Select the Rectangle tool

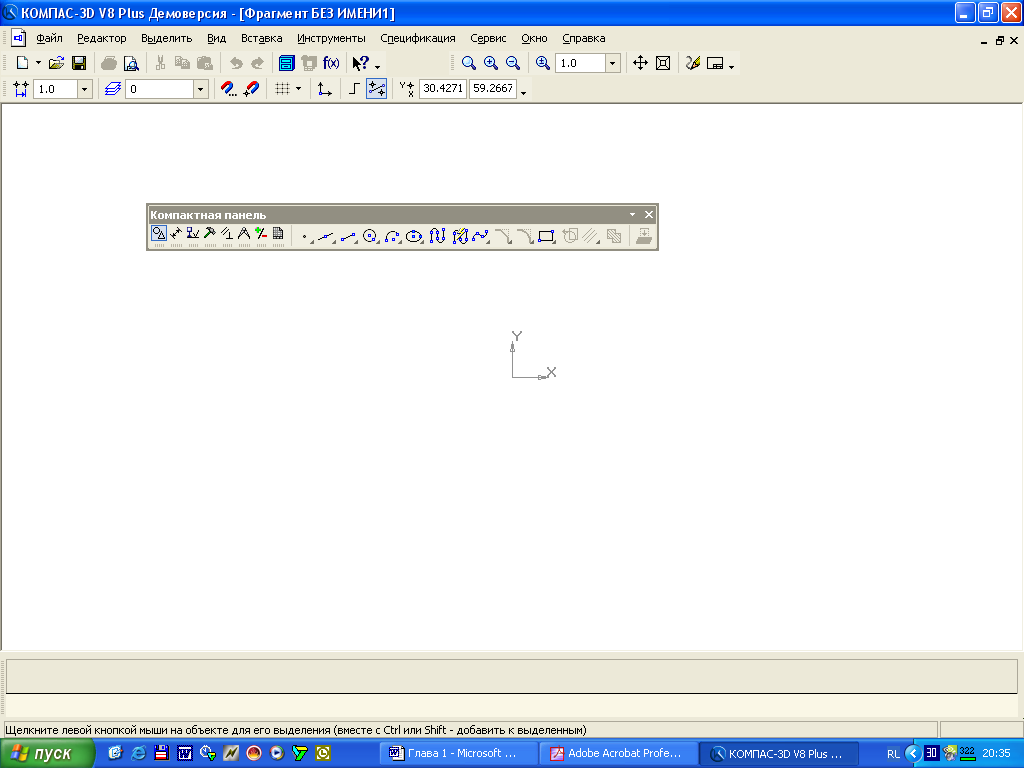(x=546, y=236)
